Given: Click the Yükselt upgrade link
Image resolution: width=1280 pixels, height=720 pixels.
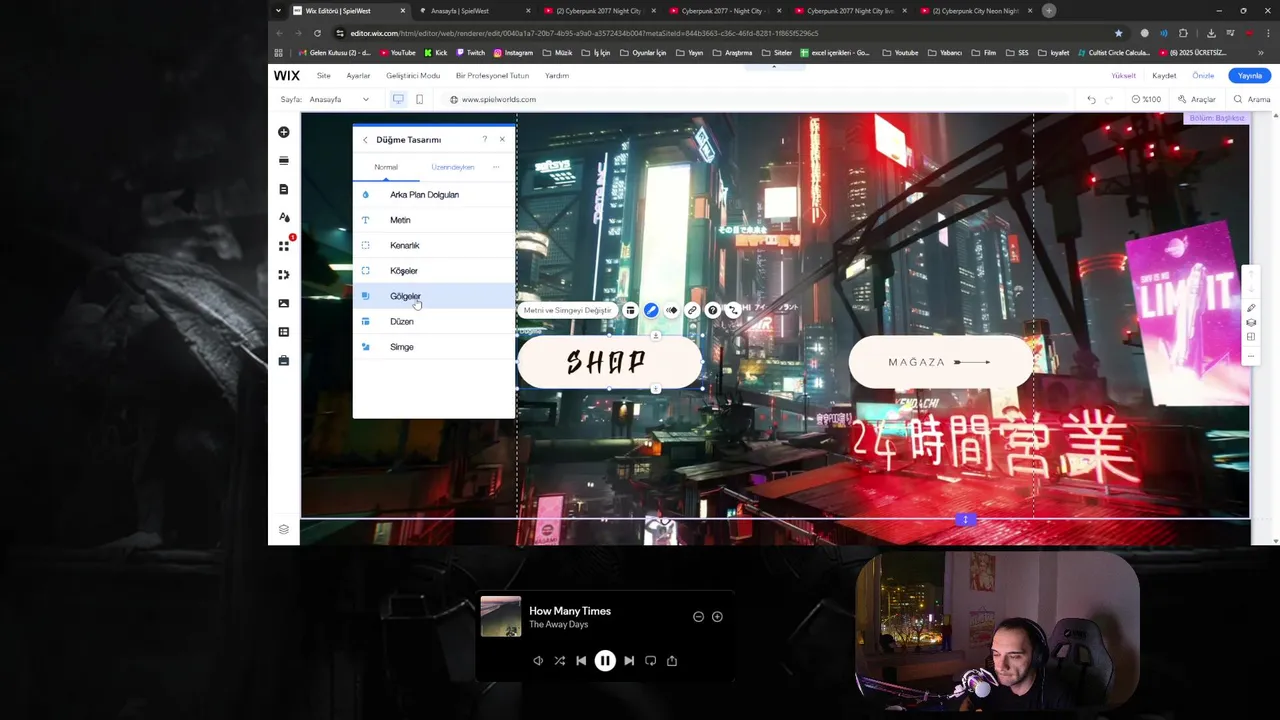Looking at the screenshot, I should [x=1123, y=75].
